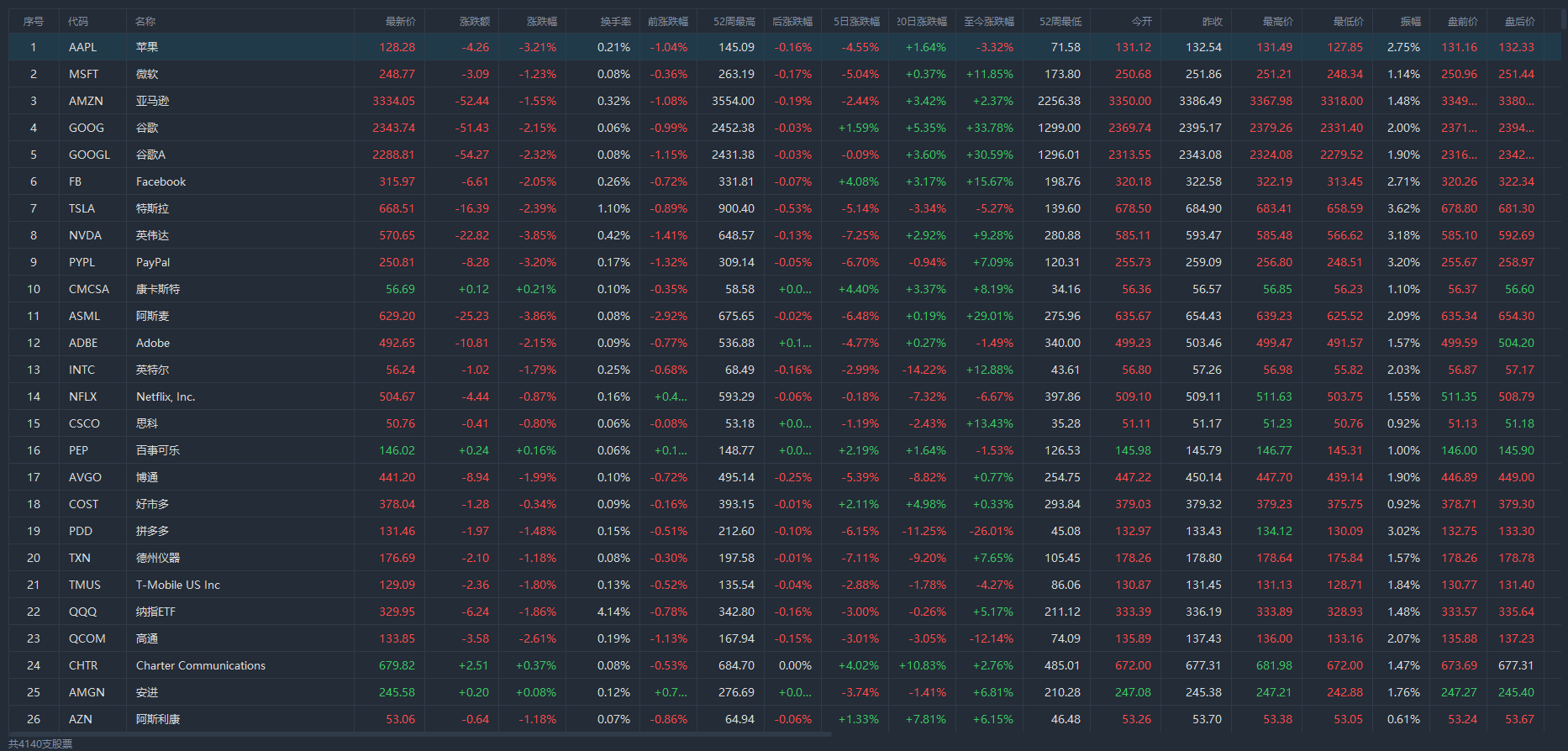Screen dimensions: 1568x751
Task: Click the 至今涨跌幅 column header
Action: (989, 21)
